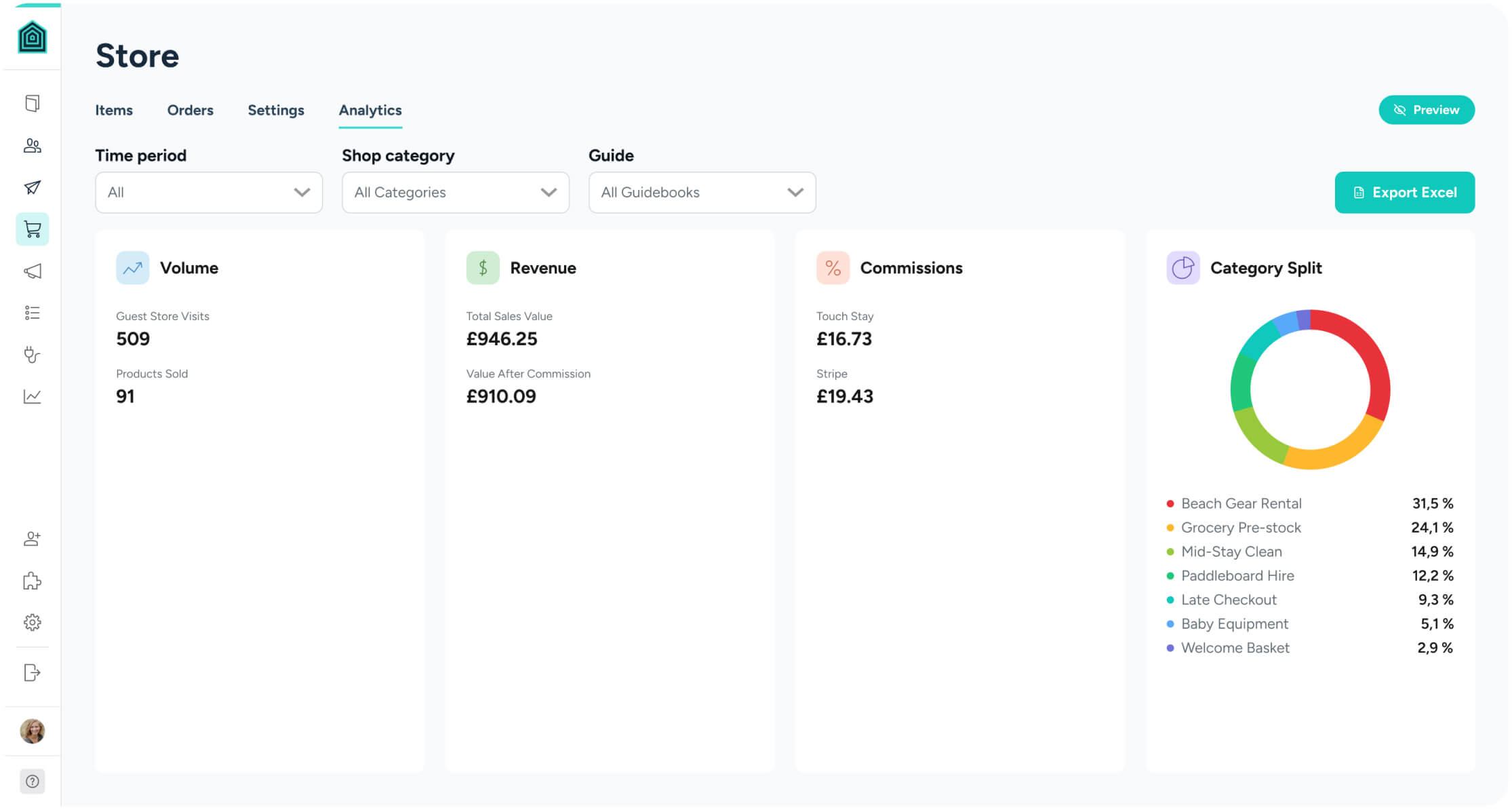Click the Paddleboard Hire legend entry
The height and width of the screenshot is (810, 1512).
coord(1310,576)
